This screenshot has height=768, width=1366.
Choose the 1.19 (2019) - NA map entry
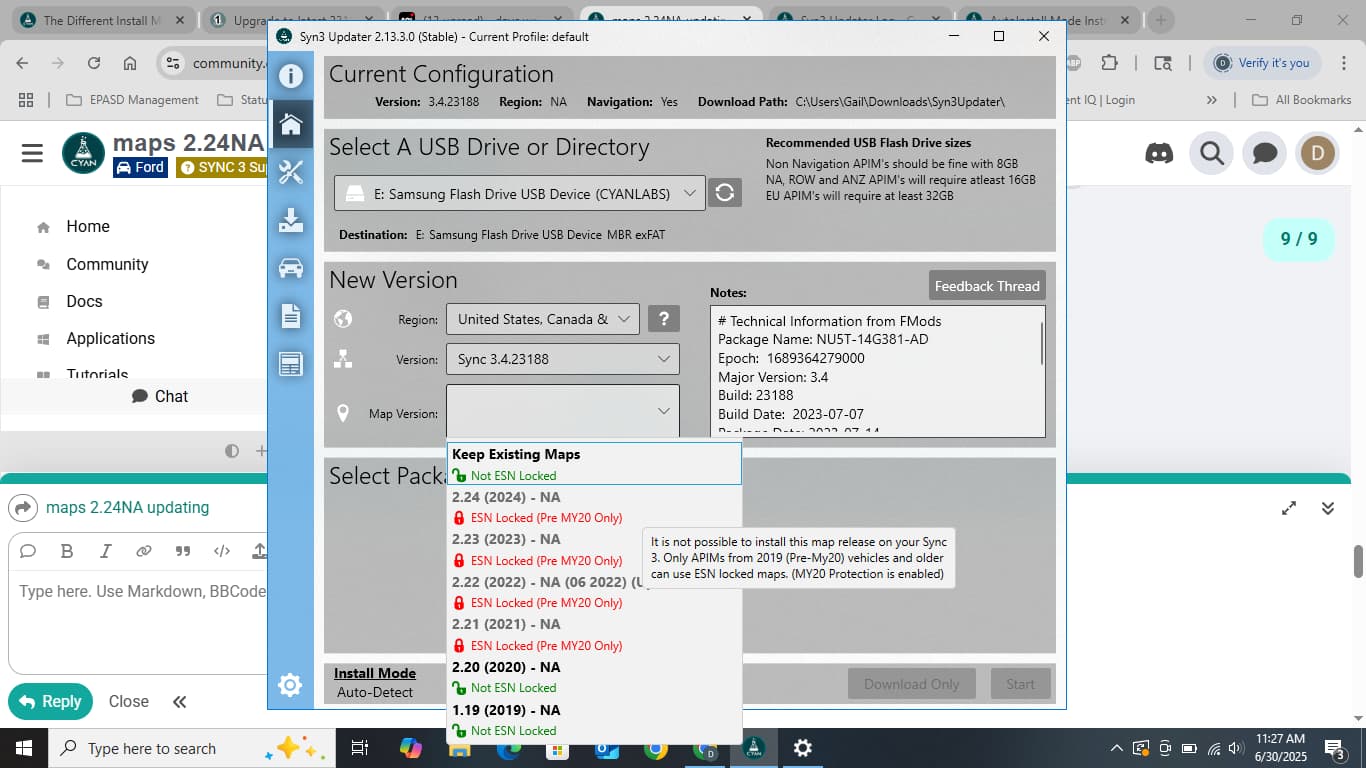pyautogui.click(x=594, y=720)
